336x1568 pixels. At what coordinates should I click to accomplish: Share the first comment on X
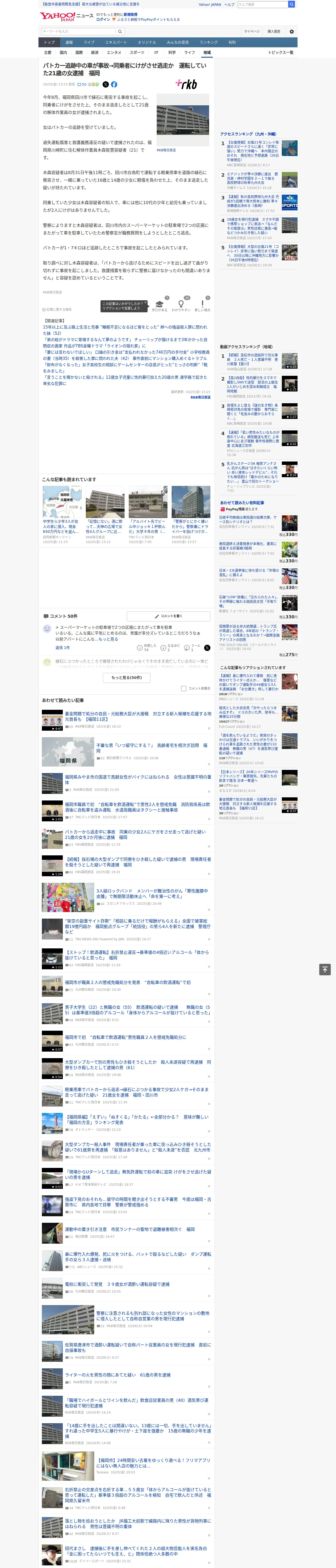207,648
